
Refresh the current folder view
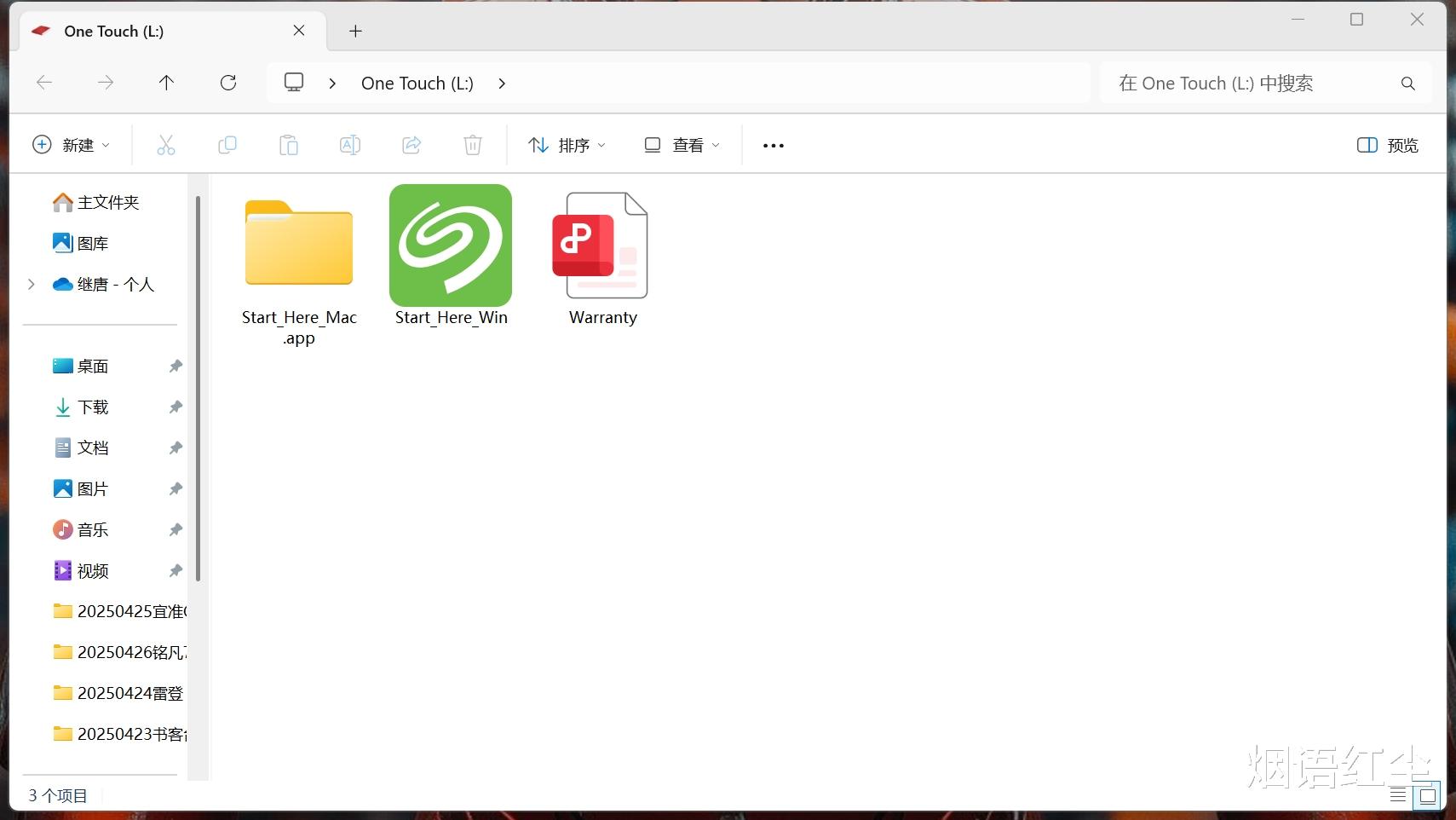(228, 83)
